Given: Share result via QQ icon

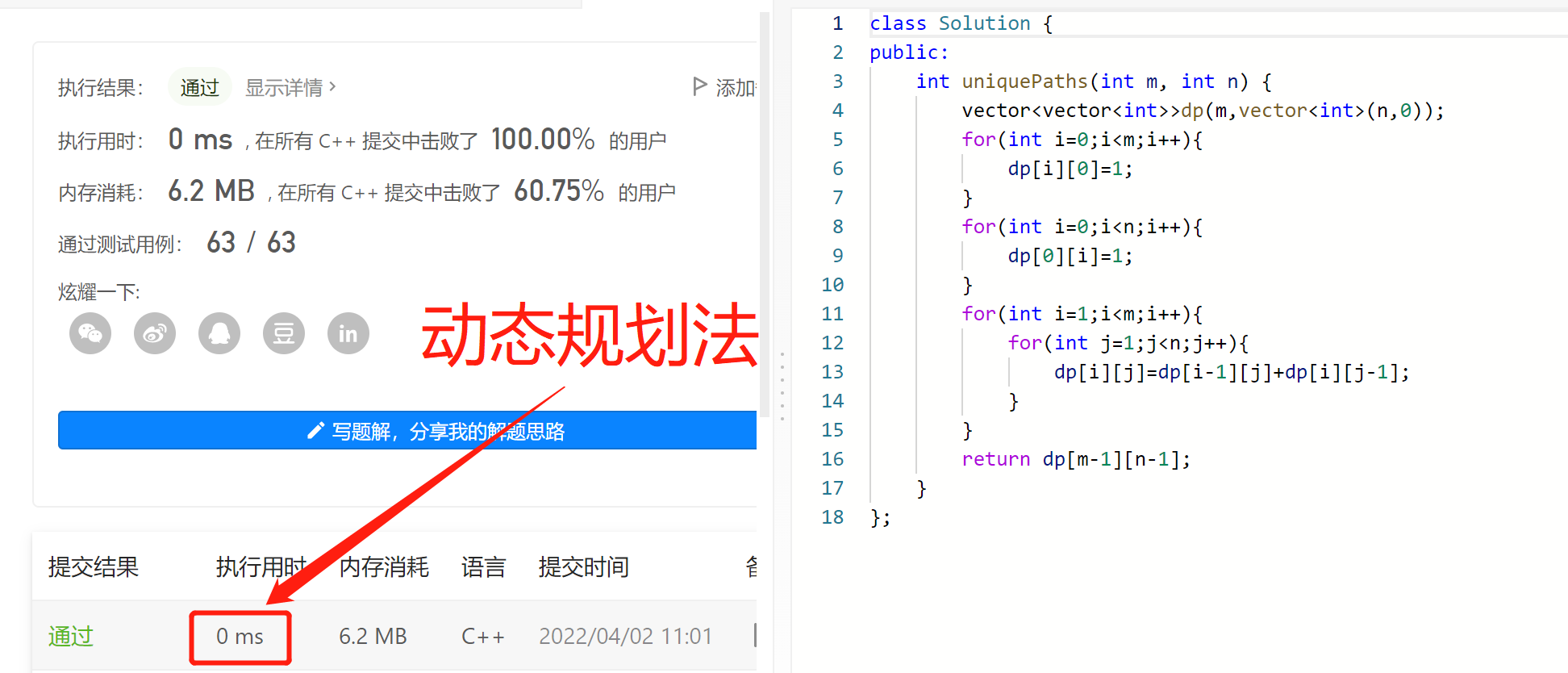Looking at the screenshot, I should click(219, 333).
